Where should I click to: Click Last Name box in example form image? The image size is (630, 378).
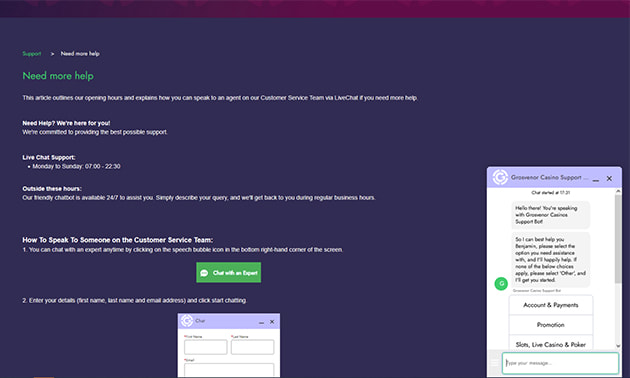click(253, 347)
